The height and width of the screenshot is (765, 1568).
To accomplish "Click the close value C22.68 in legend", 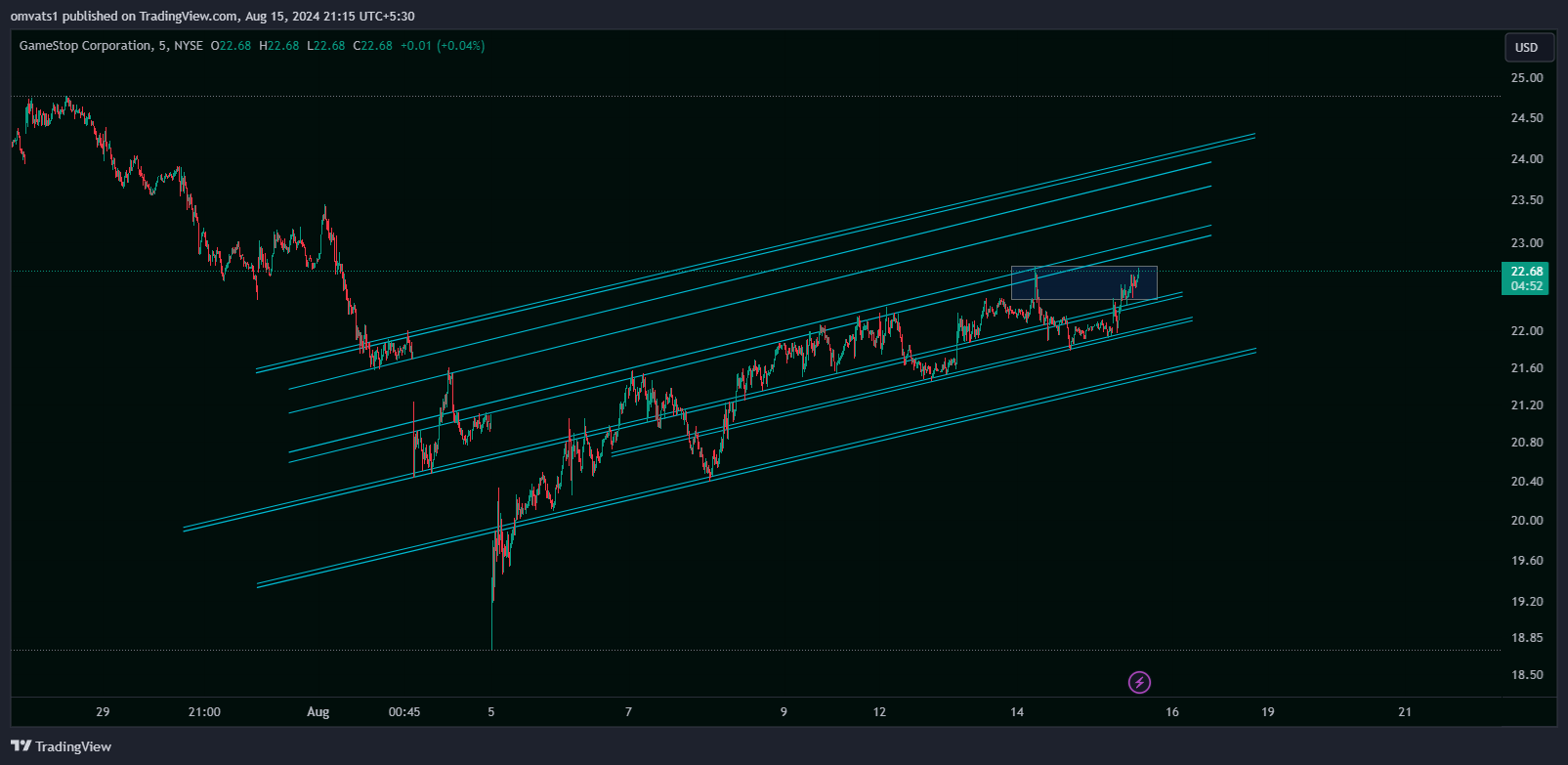I will coord(372,46).
